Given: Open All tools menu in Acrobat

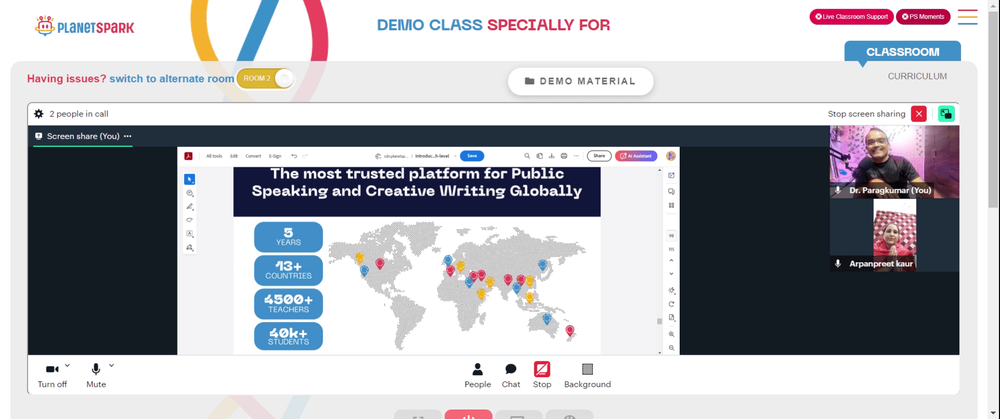Looking at the screenshot, I should (x=214, y=156).
